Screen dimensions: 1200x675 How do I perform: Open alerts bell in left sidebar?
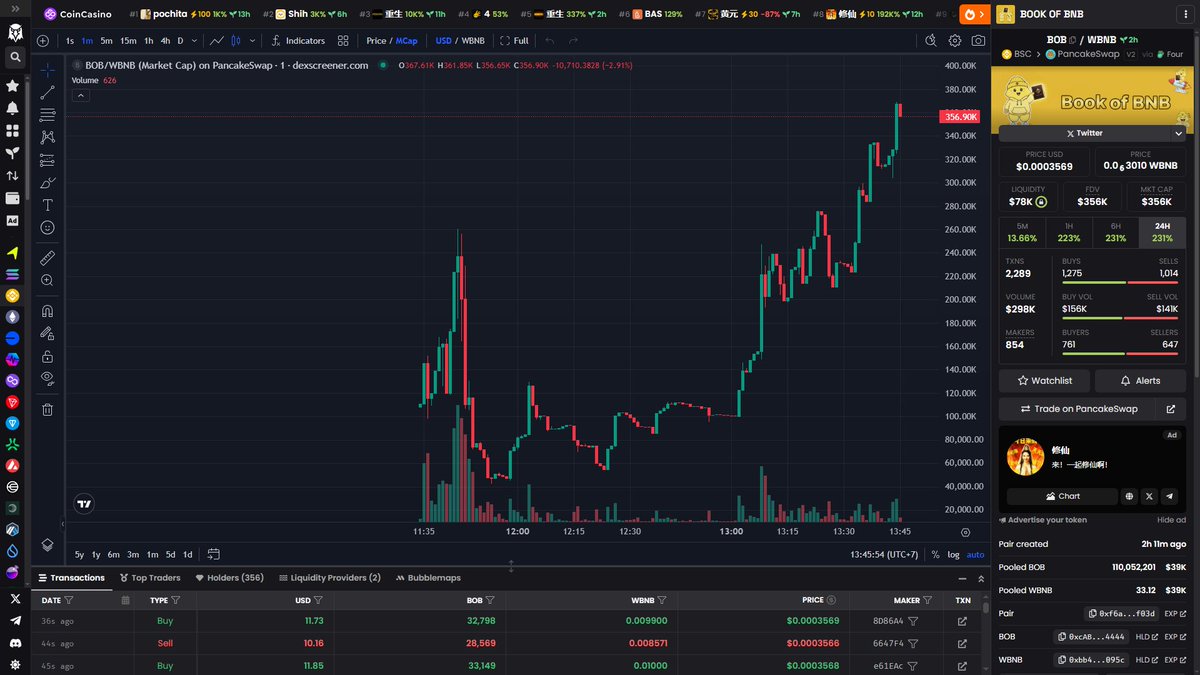click(x=13, y=108)
